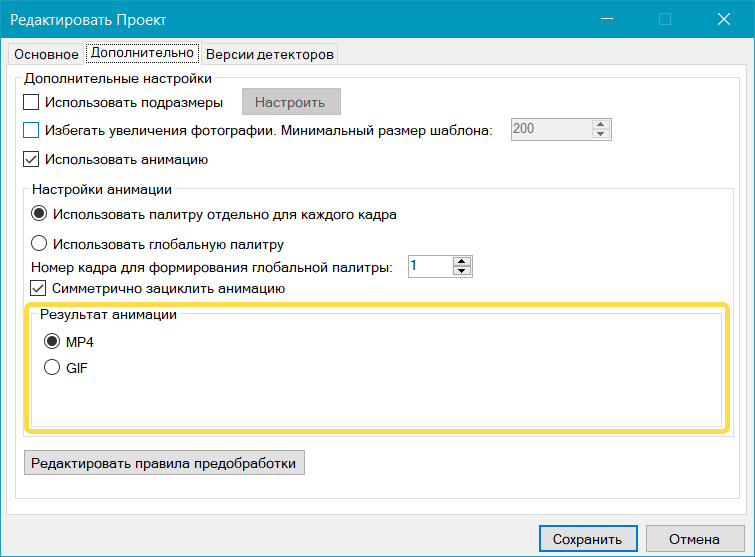Toggle Симметрично зациклить анимацию checkbox
The image size is (755, 557).
coord(38,288)
